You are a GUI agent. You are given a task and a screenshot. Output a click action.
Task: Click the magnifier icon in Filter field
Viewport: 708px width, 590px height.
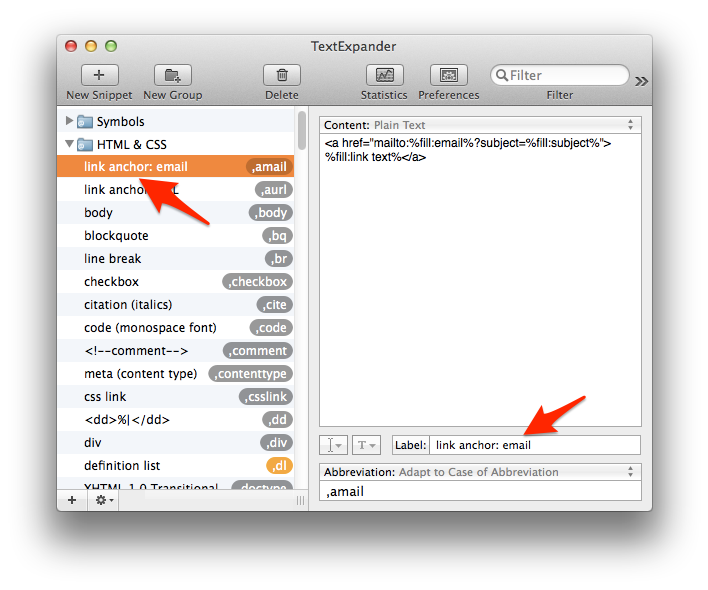pyautogui.click(x=502, y=75)
